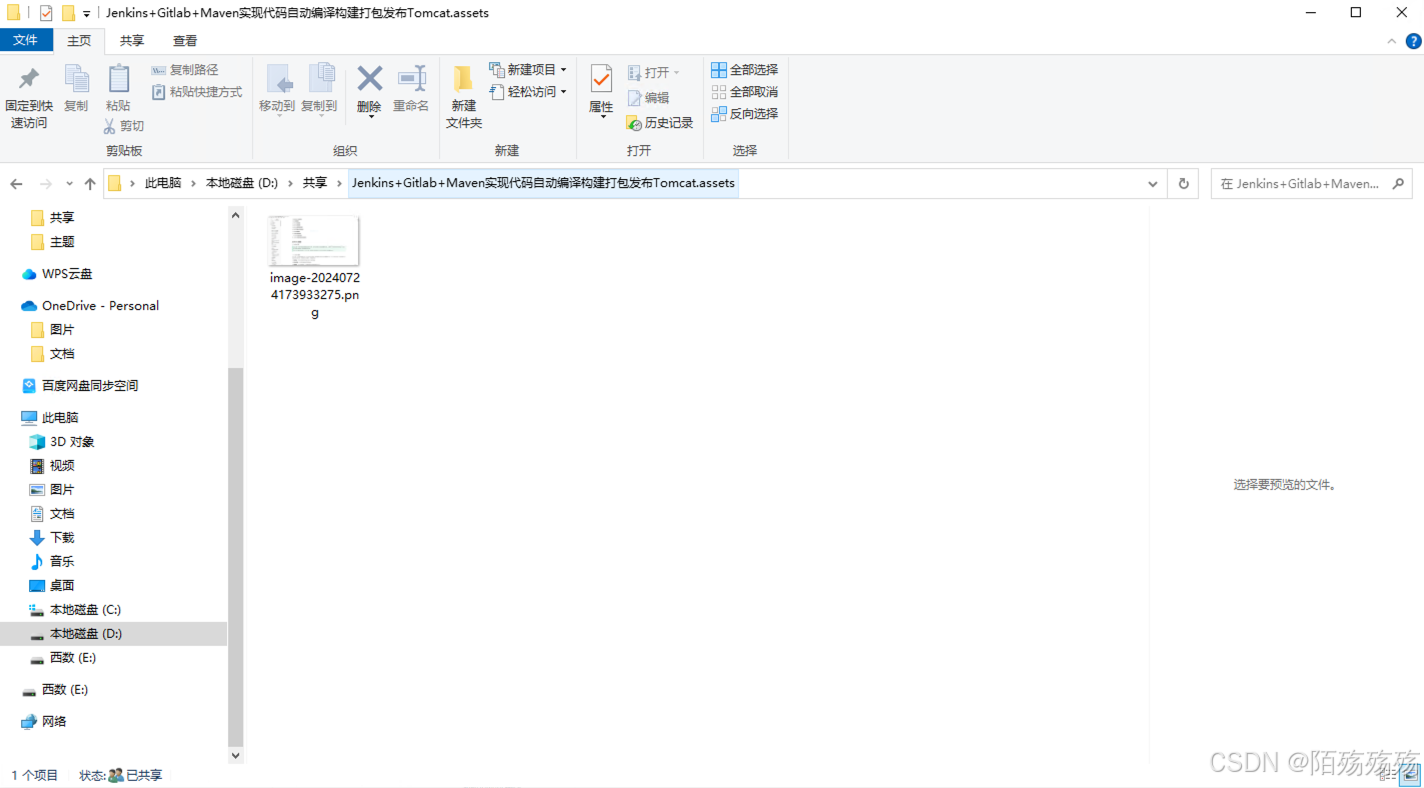Open recent locations dropdown arrow
This screenshot has width=1424, height=788.
(x=69, y=184)
